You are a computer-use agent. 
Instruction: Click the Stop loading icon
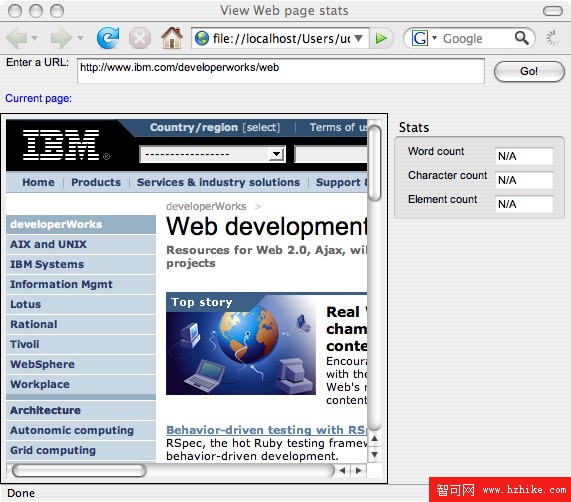[140, 38]
